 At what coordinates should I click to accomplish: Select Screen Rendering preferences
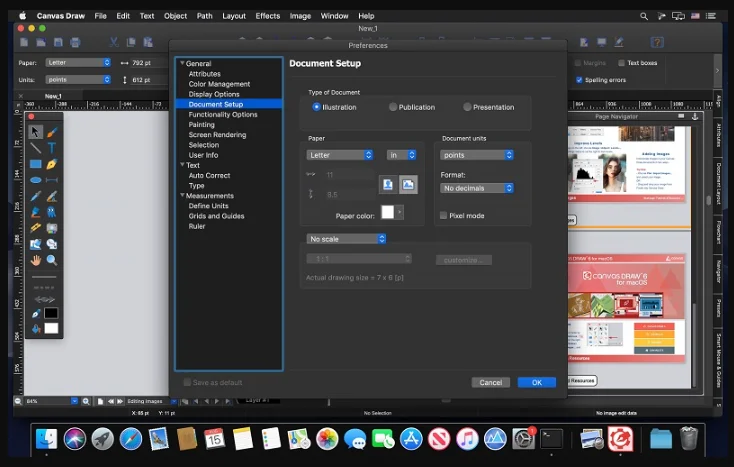tap(217, 134)
